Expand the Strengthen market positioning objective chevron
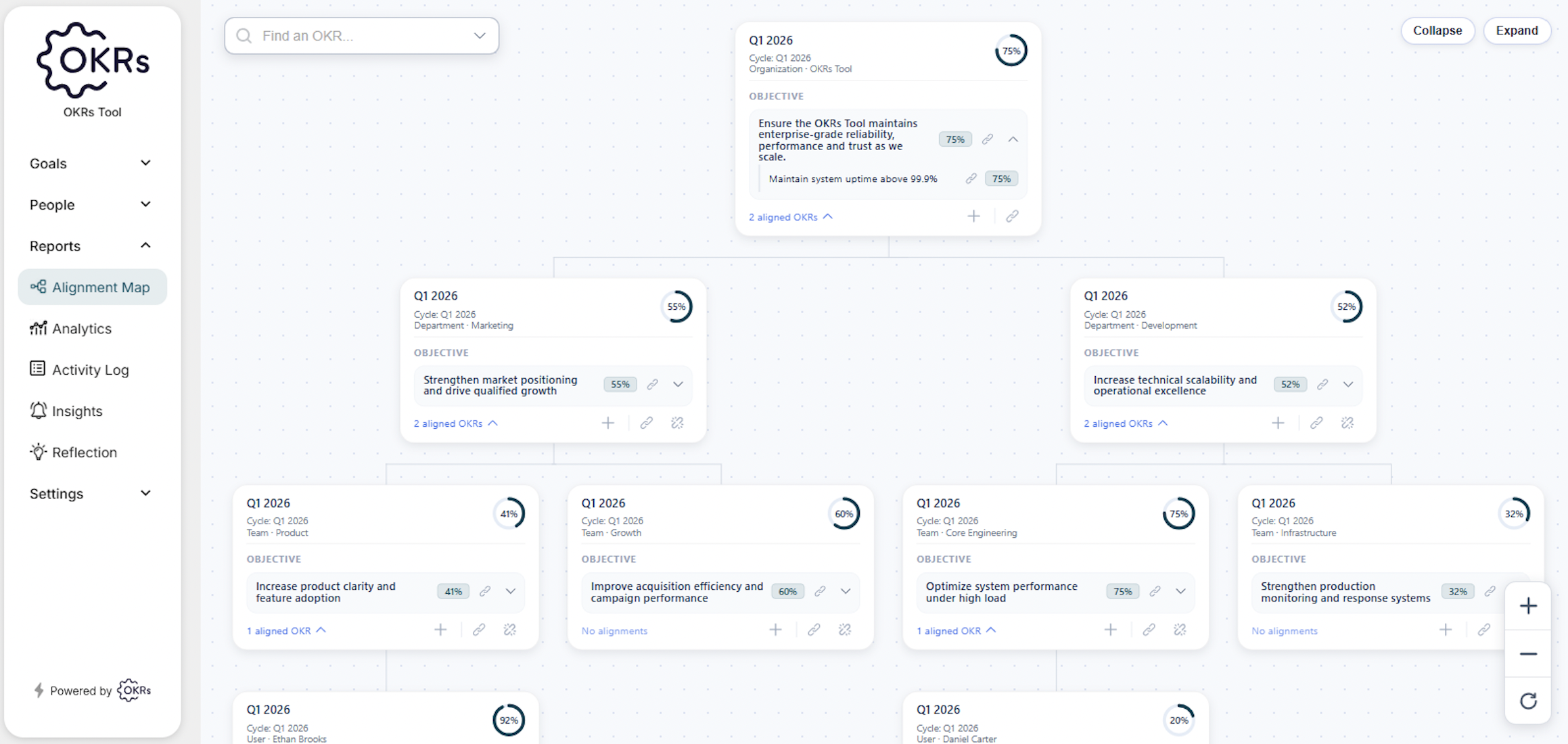This screenshot has height=744, width=1568. (x=678, y=384)
